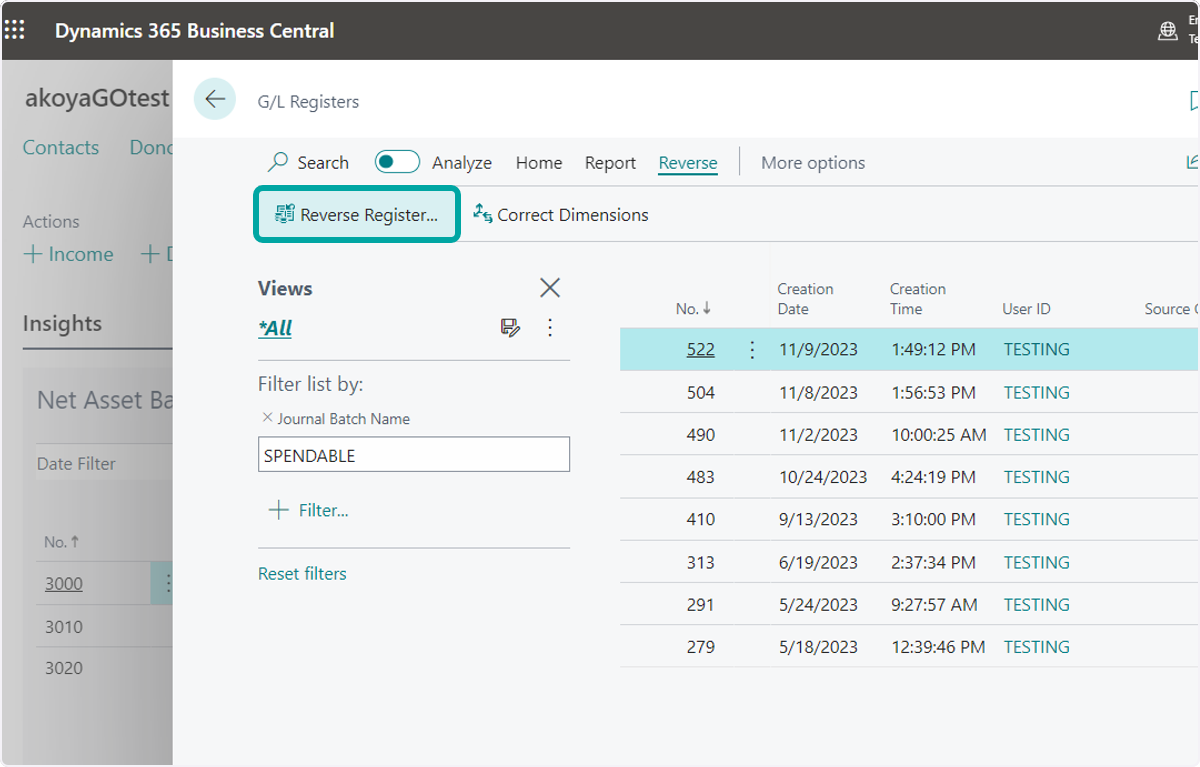The image size is (1200, 767).
Task: Click creation date 11/9/2023
Action: (x=819, y=349)
